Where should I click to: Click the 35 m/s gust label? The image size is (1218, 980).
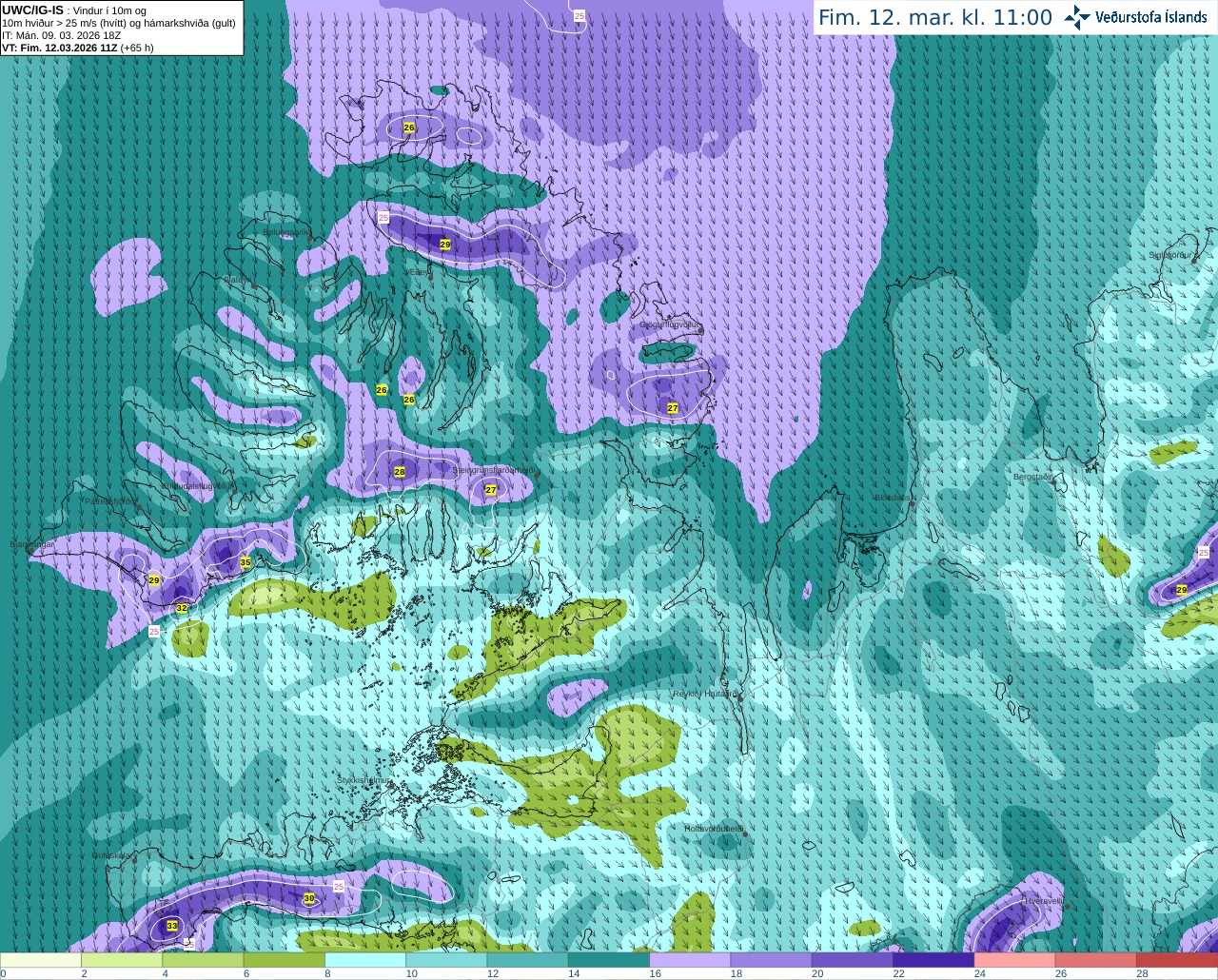246,563
